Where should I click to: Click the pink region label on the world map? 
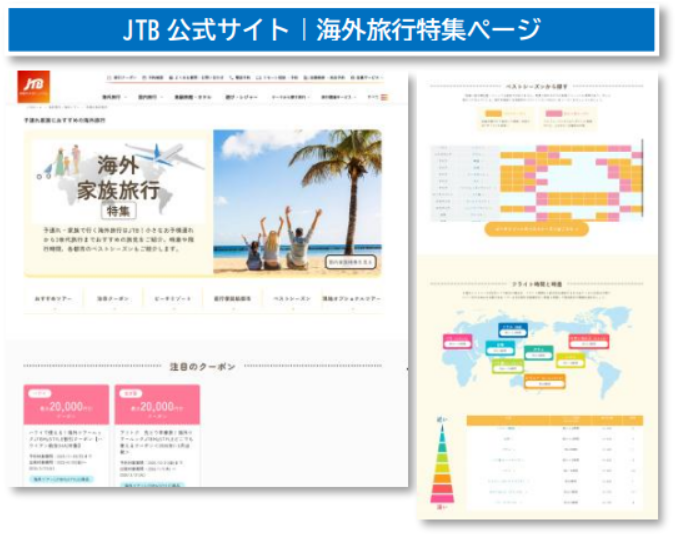458,342
